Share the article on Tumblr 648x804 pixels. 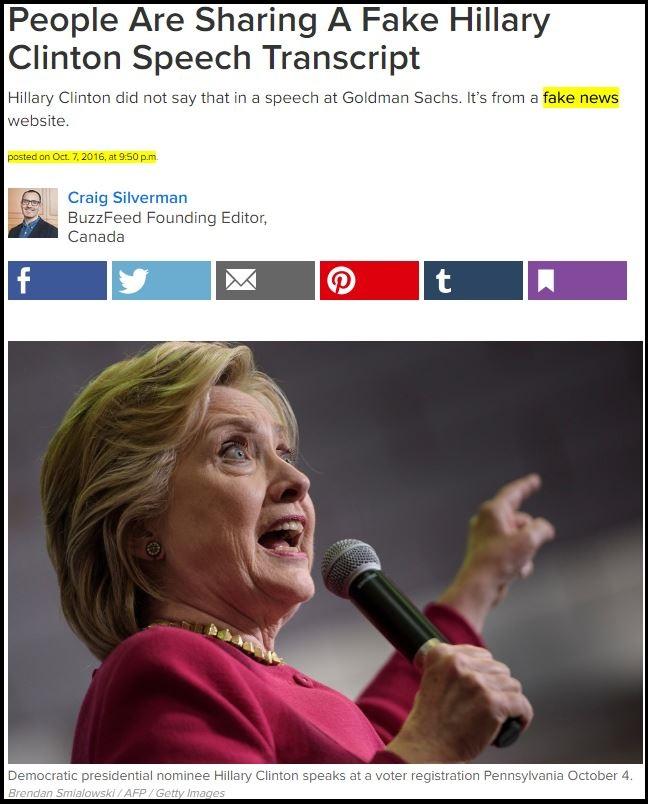point(473,280)
